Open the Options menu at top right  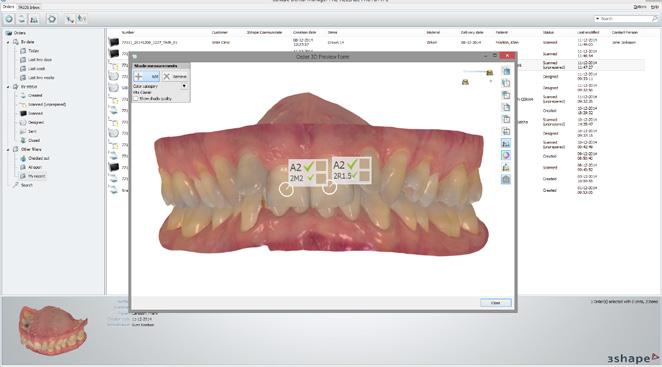[640, 7]
